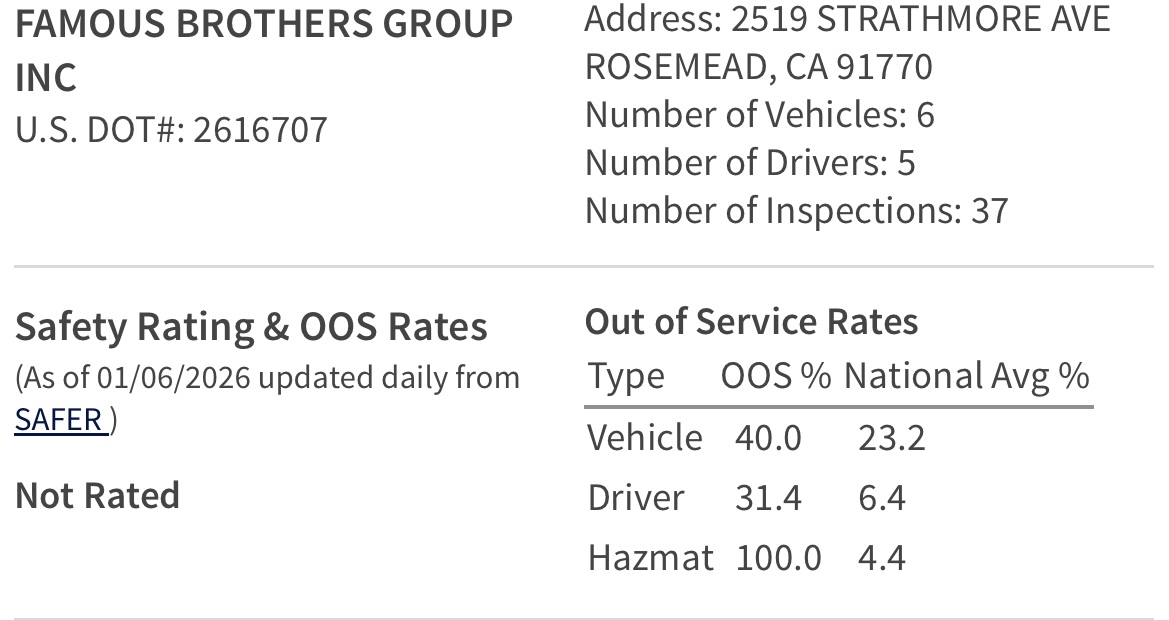Click the 'As of 01/06/2026' update note
Viewport: 1169px width, 620px height.
267,378
